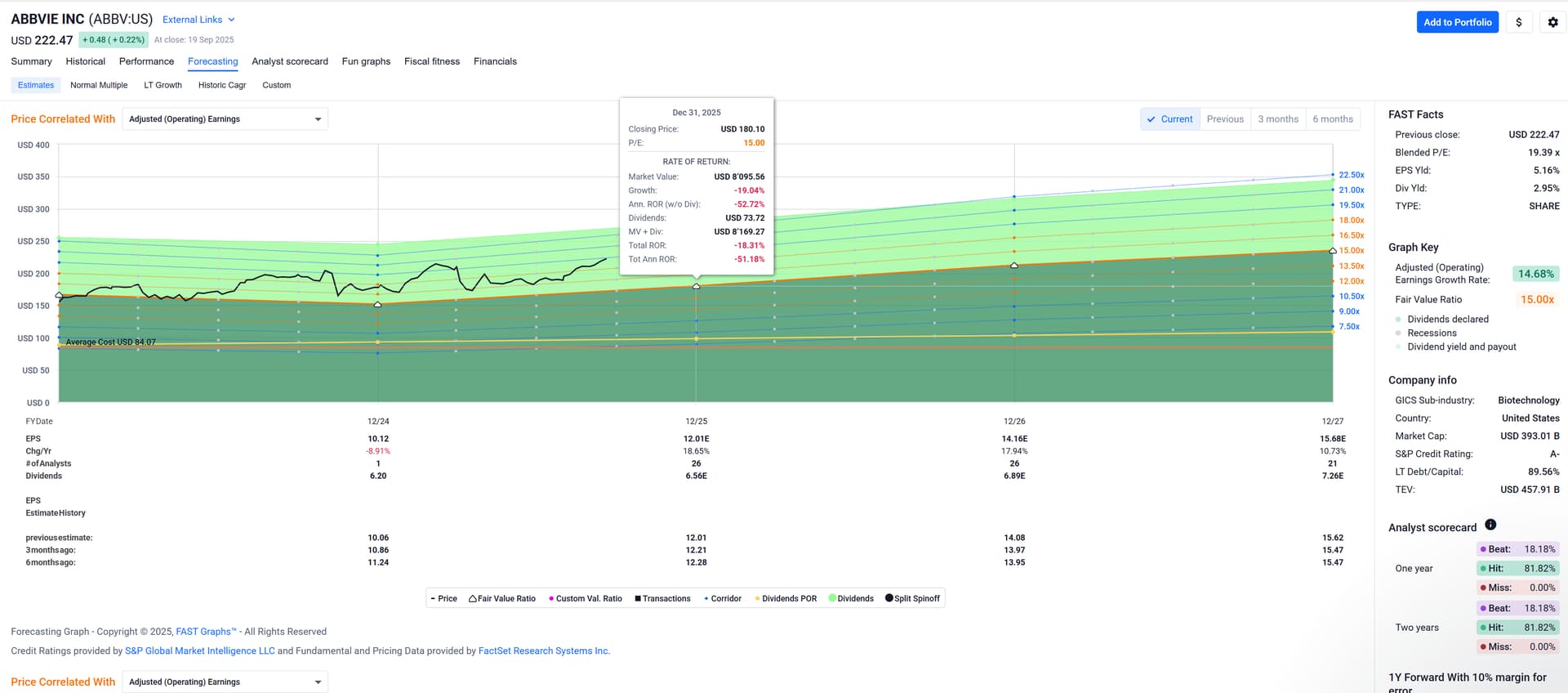Click the Analyst scorecard info icon

[1490, 525]
